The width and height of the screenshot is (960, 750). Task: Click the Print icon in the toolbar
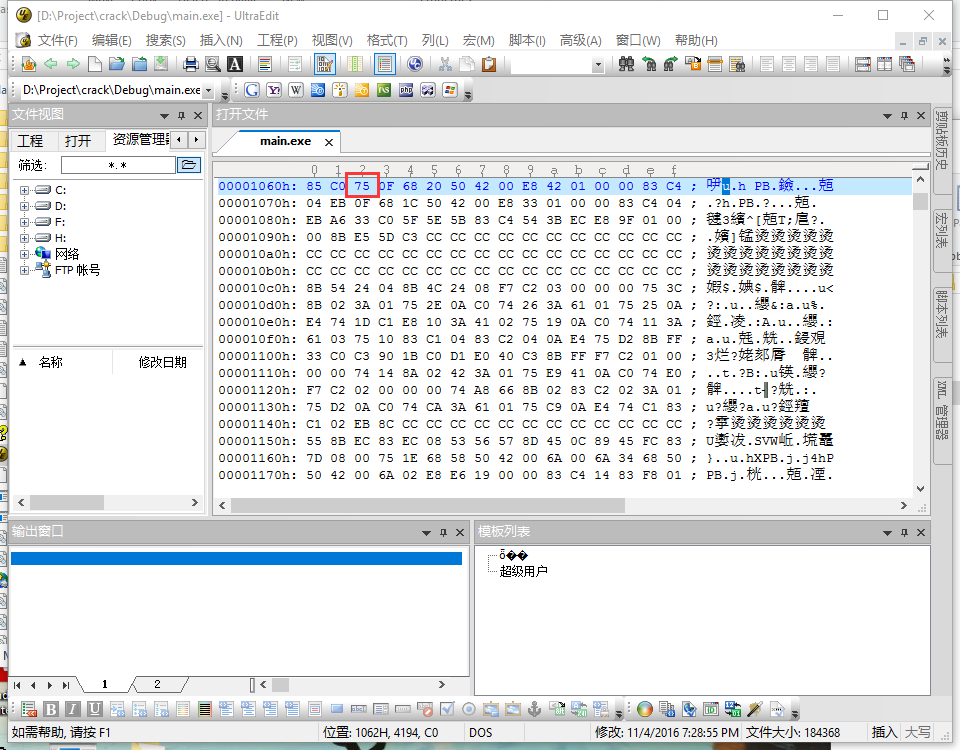[190, 64]
